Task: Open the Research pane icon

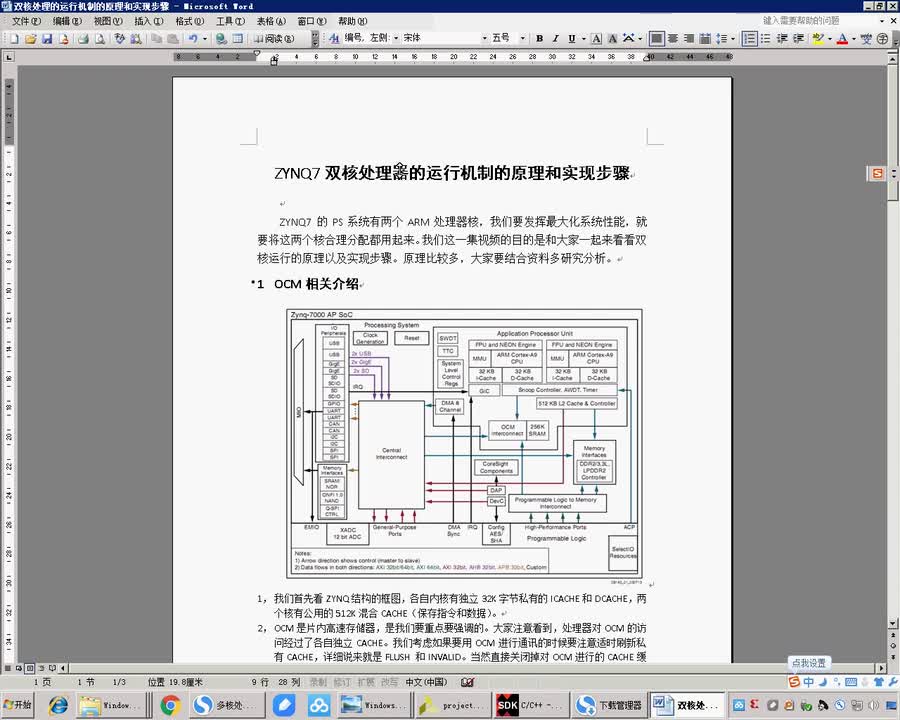Action: [x=136, y=38]
